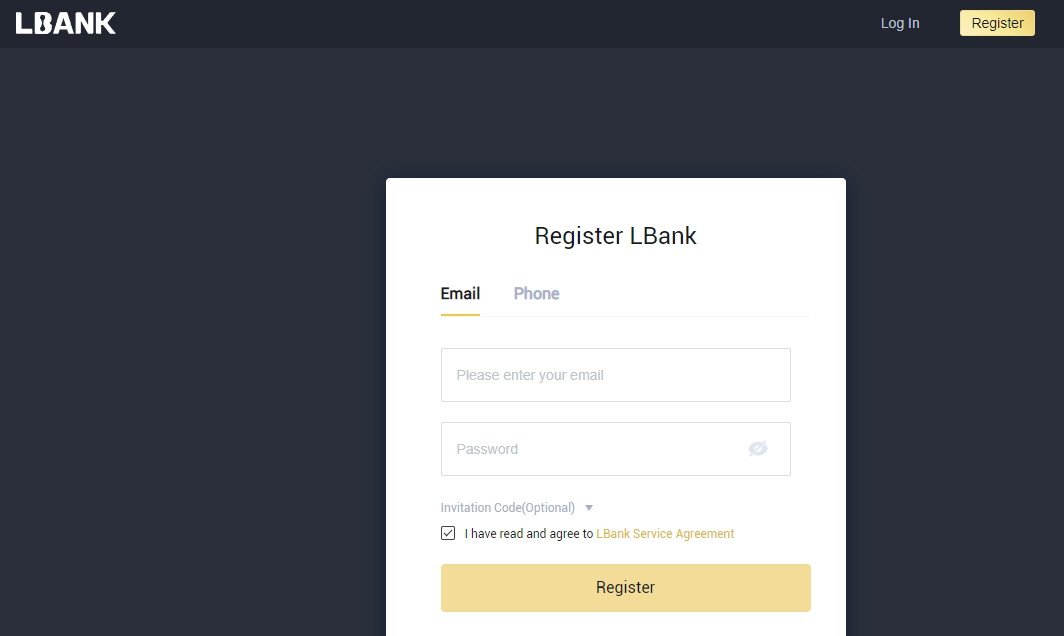Focus the 'Please enter your email' field

click(x=615, y=375)
